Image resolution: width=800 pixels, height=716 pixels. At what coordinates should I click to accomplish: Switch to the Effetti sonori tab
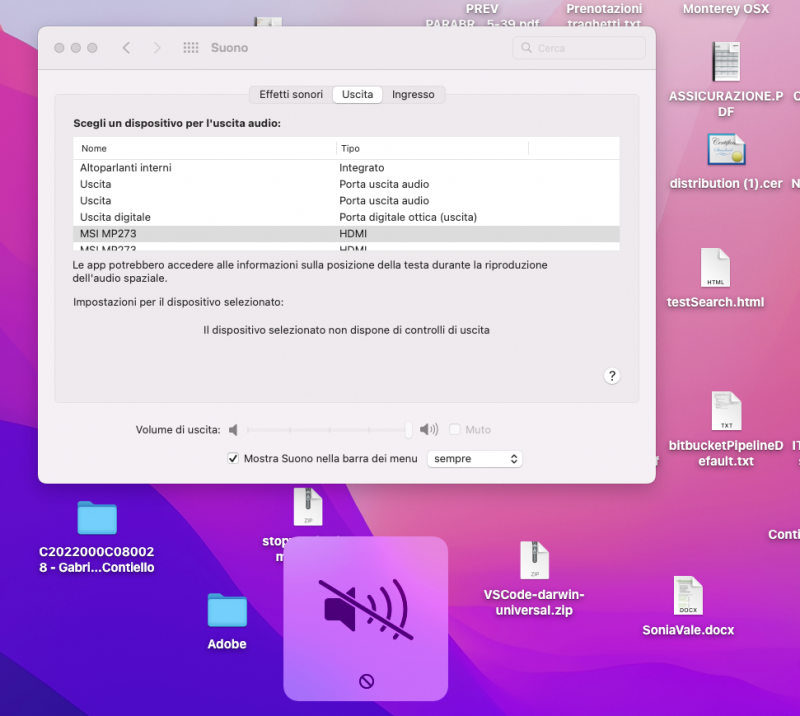[291, 94]
